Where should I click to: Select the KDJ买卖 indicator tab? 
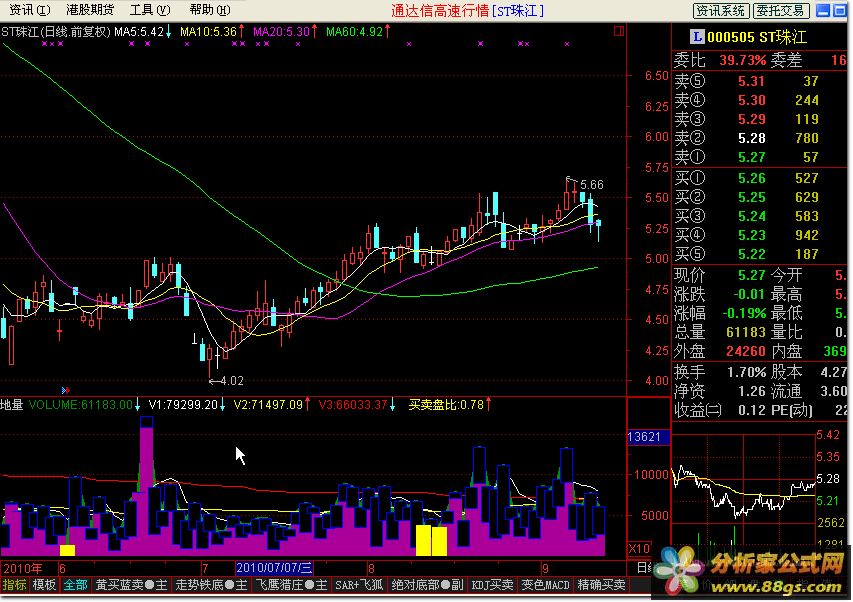tap(492, 585)
